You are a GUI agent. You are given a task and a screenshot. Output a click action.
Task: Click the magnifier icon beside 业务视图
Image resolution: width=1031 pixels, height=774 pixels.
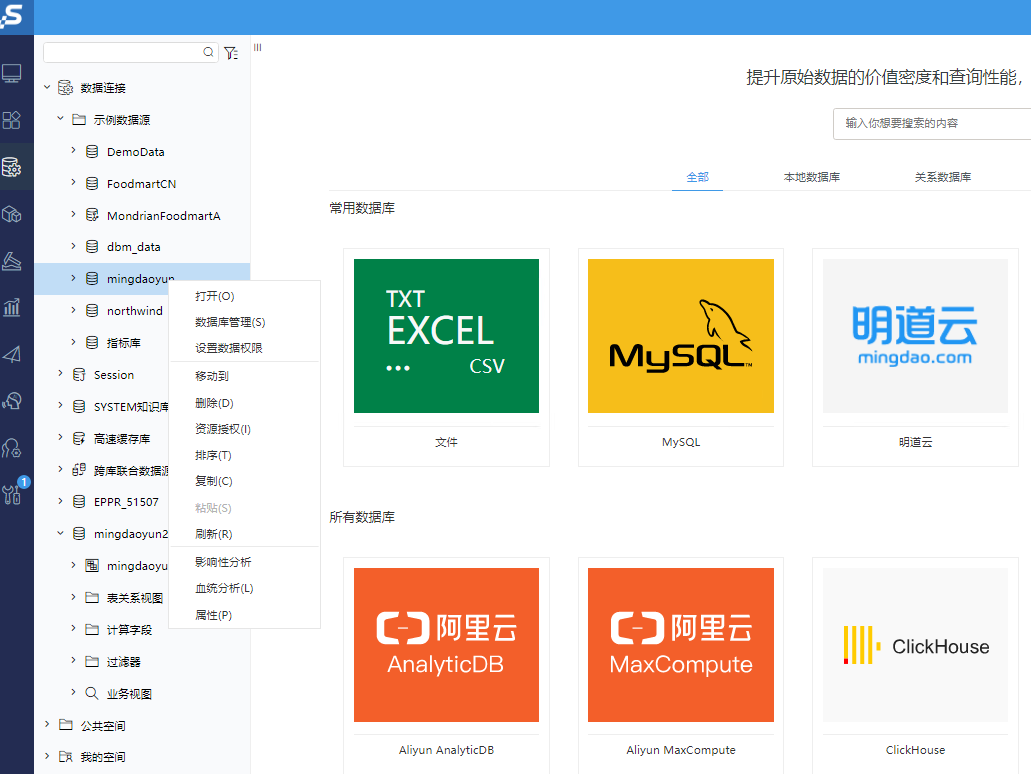[92, 693]
